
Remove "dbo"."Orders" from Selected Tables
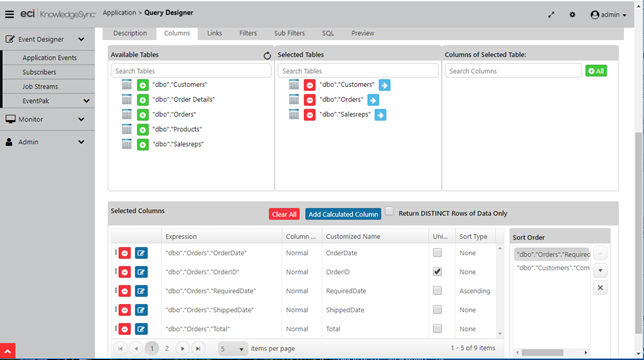pos(310,100)
